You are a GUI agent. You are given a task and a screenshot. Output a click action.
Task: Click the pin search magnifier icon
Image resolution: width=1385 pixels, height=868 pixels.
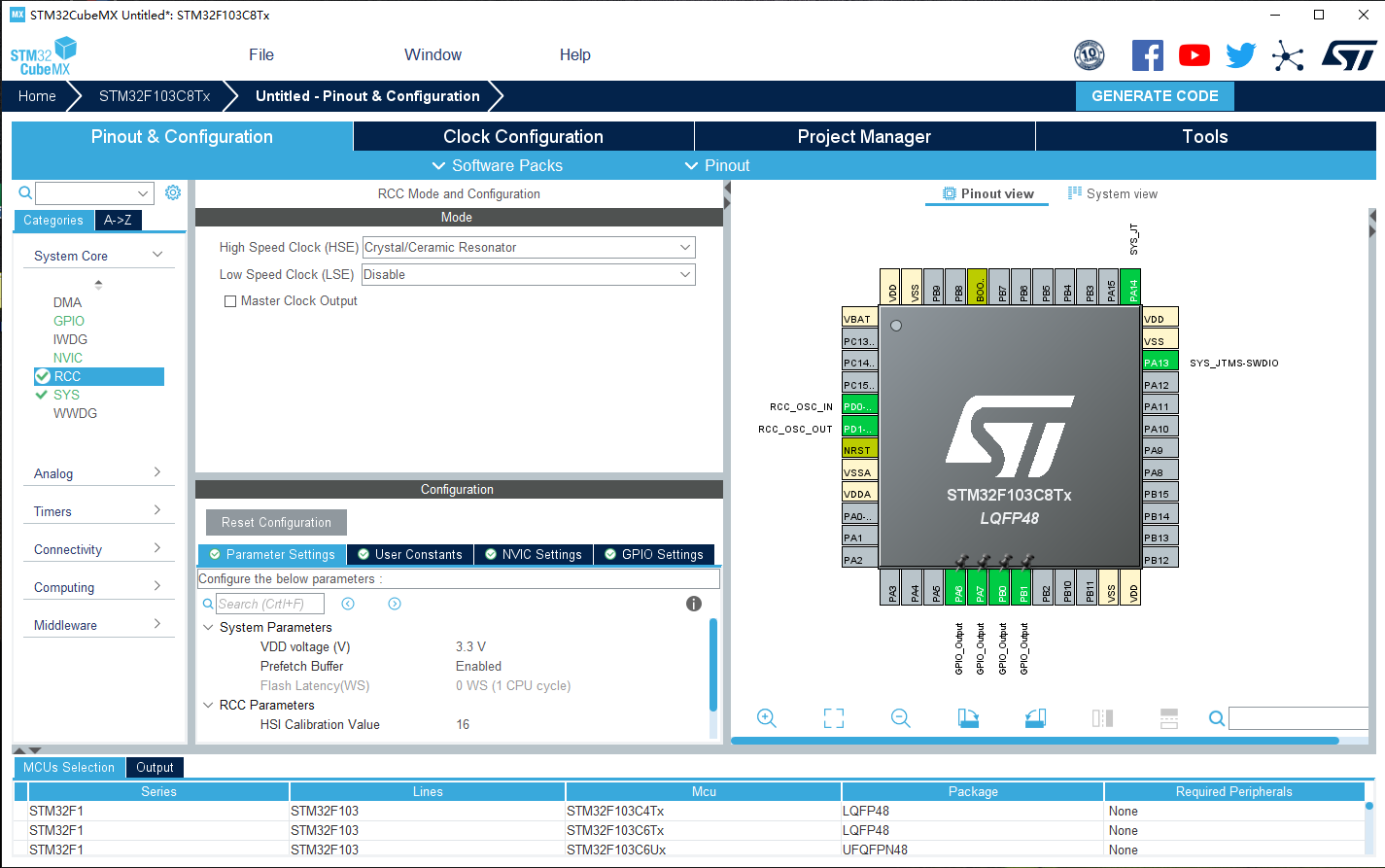pyautogui.click(x=1216, y=718)
